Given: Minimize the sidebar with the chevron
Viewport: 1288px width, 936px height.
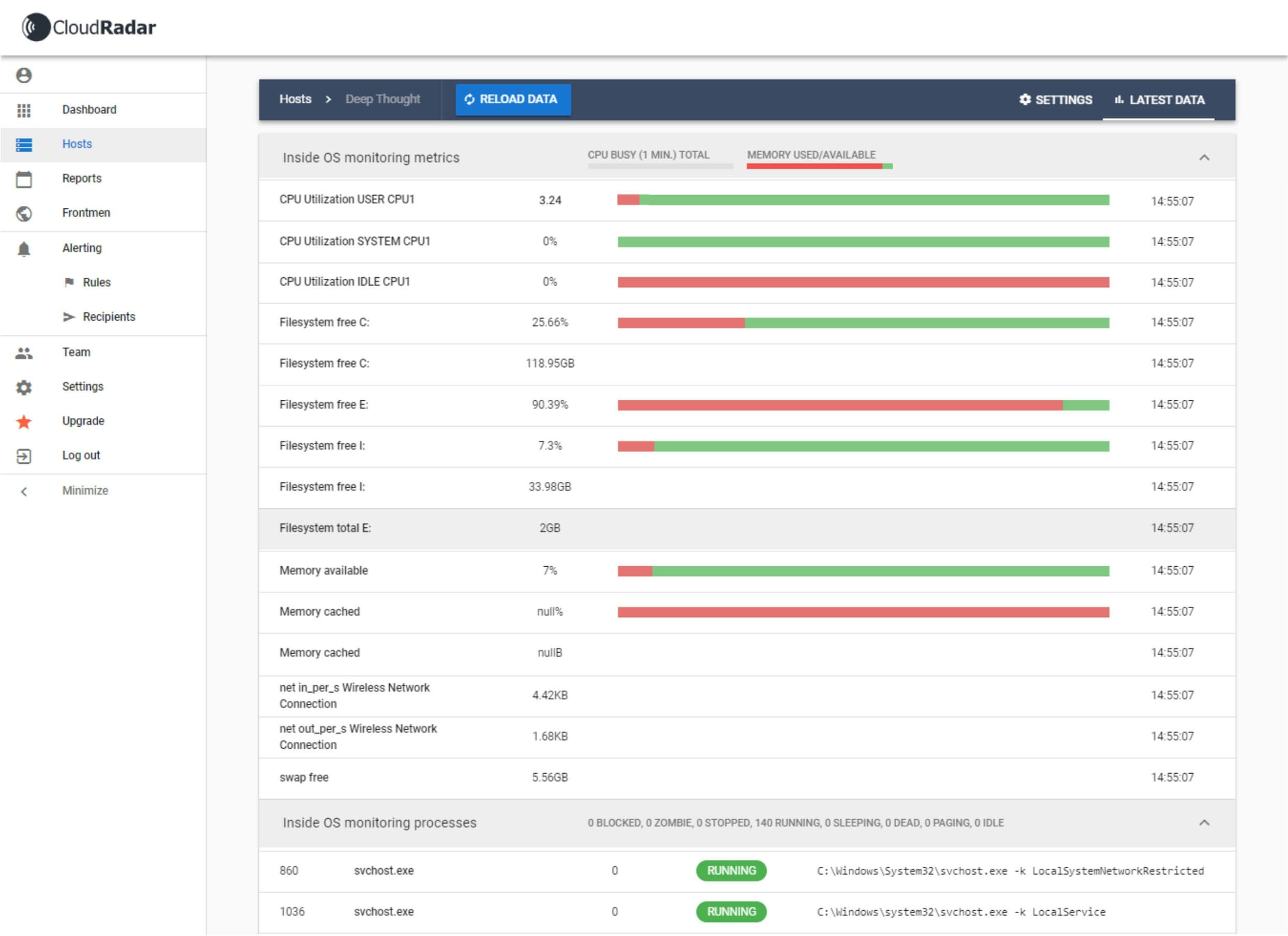Looking at the screenshot, I should click(x=24, y=492).
